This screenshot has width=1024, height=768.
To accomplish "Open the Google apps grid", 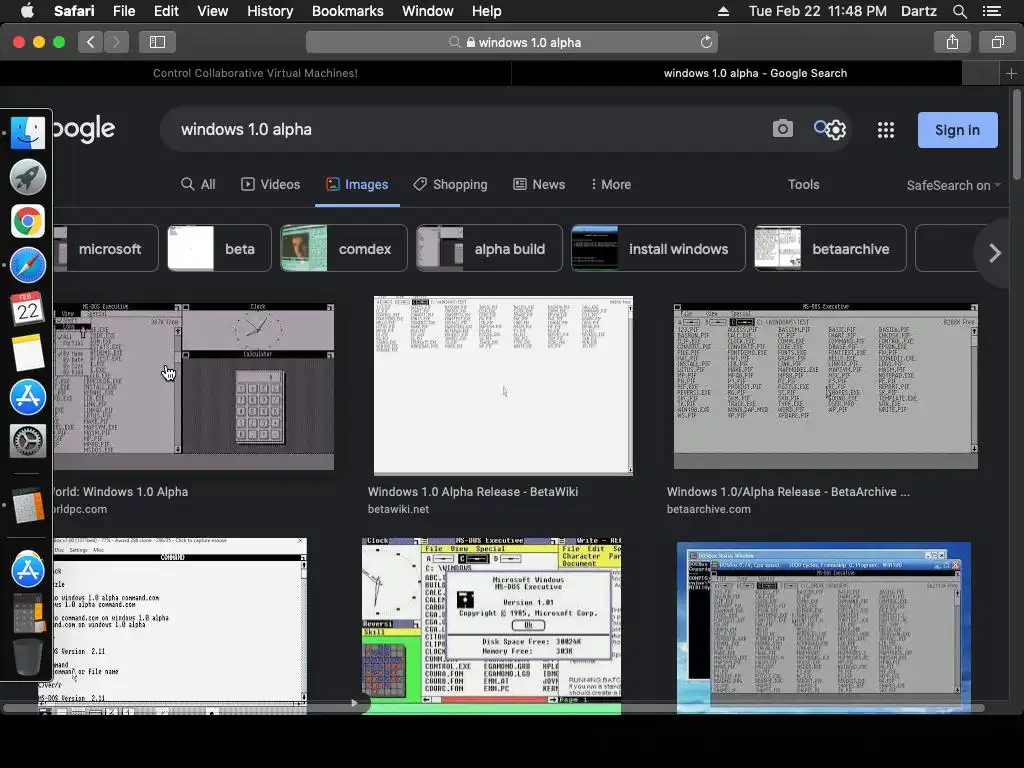I will (x=886, y=130).
